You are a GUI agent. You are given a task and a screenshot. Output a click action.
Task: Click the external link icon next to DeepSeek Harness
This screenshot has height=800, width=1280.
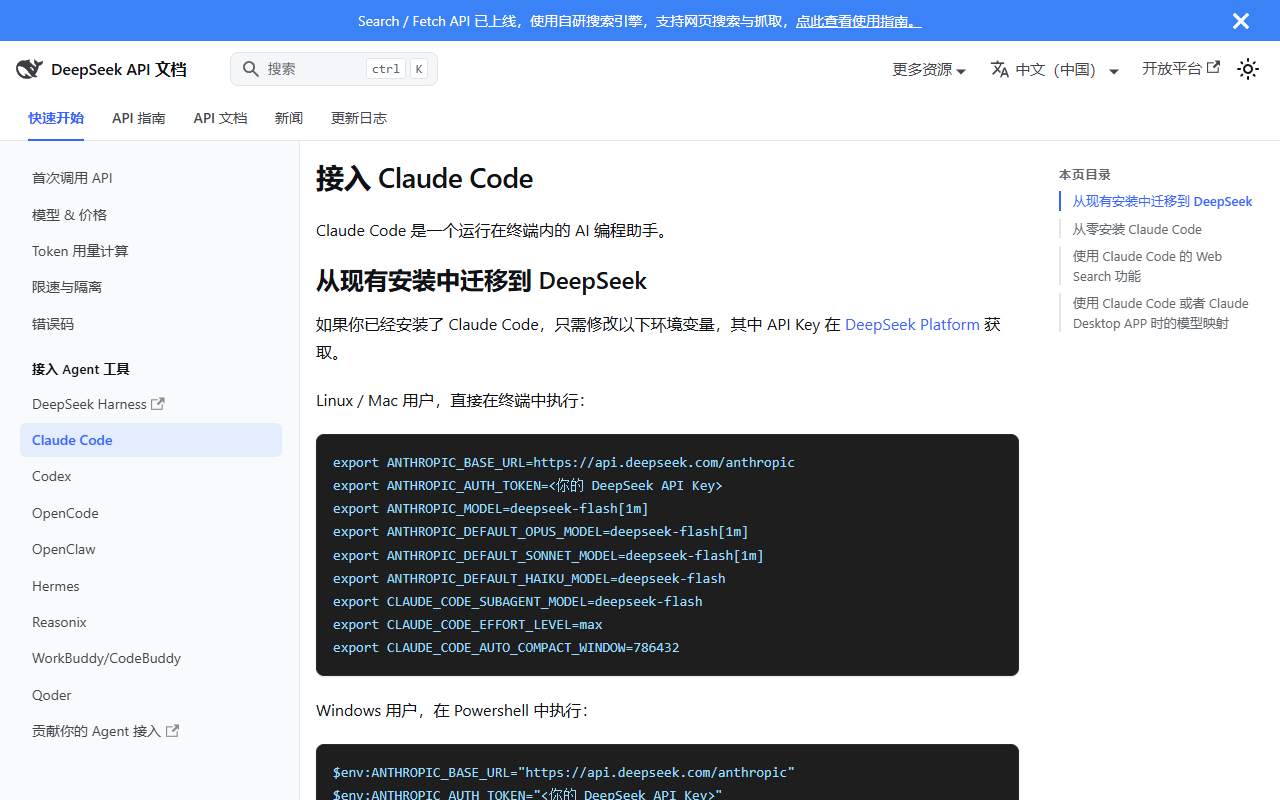[x=157, y=404]
